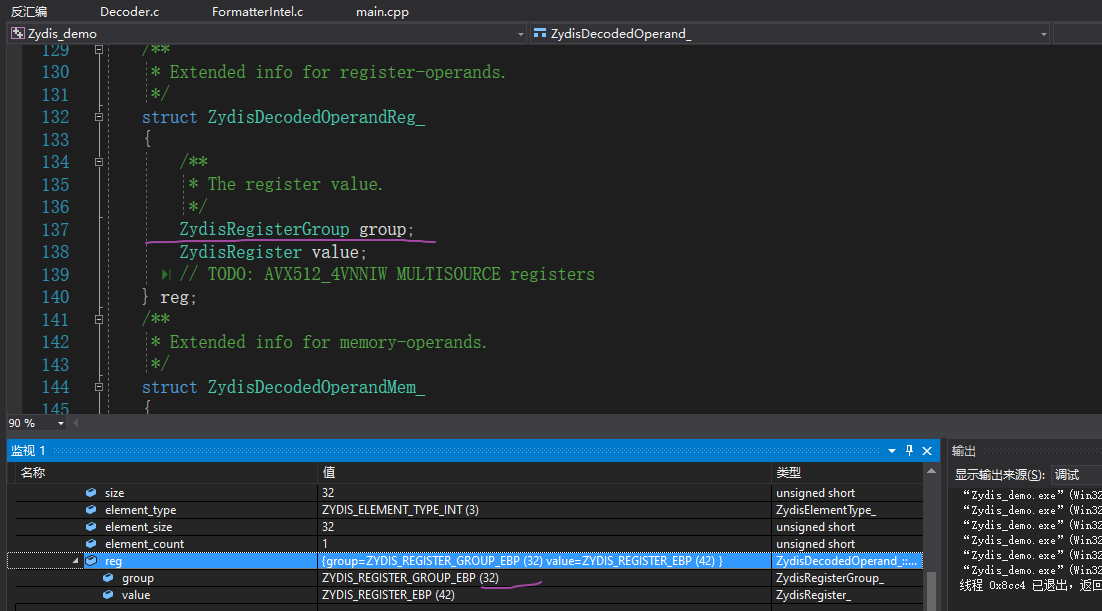Click type ZydisRegister_ cell
The width and height of the screenshot is (1102, 611).
813,595
